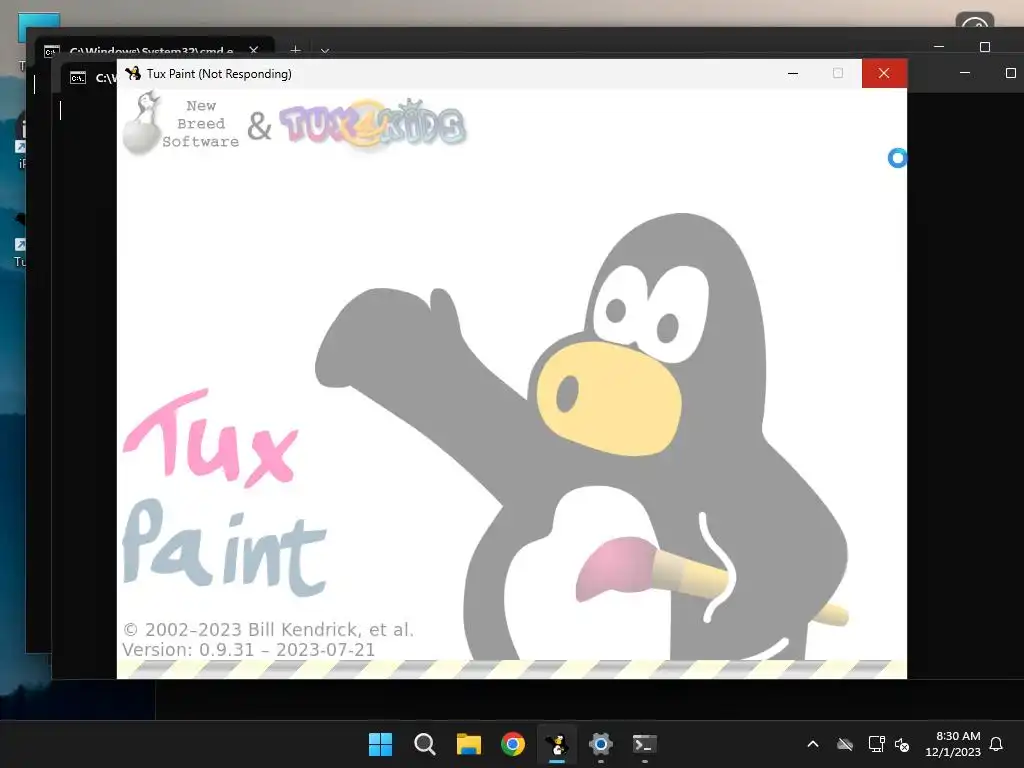
Task: Open clock showing 8:30 AM
Action: coord(953,744)
